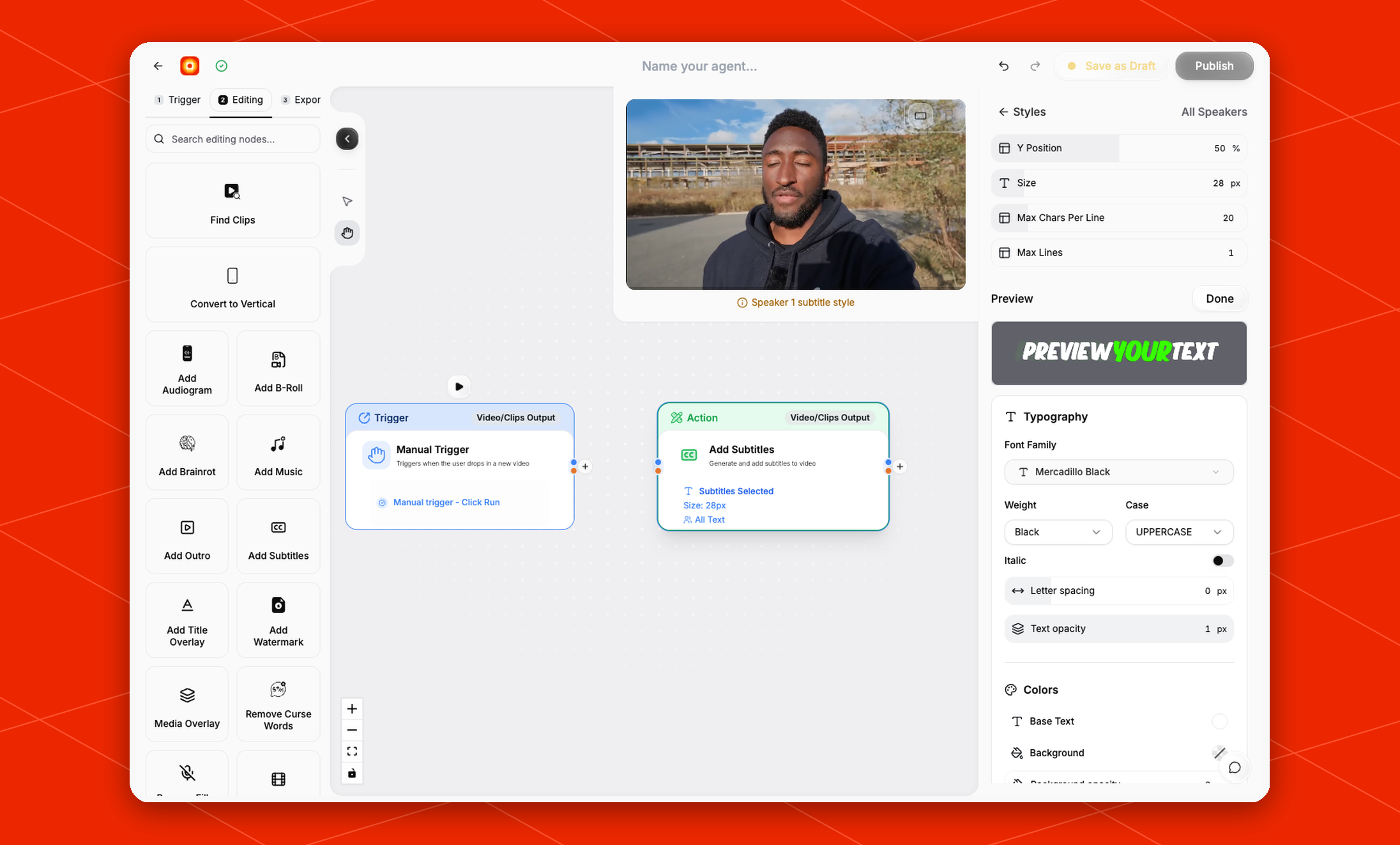Add the Add Subtitles node from sidebar
Image resolution: width=1400 pixels, height=845 pixels.
click(x=278, y=537)
